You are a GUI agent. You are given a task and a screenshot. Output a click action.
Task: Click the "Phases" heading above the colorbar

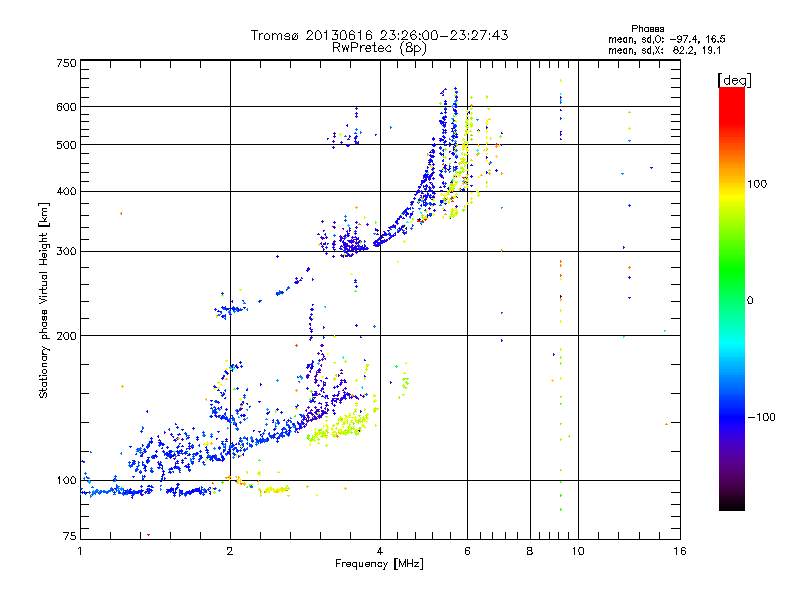(x=647, y=29)
